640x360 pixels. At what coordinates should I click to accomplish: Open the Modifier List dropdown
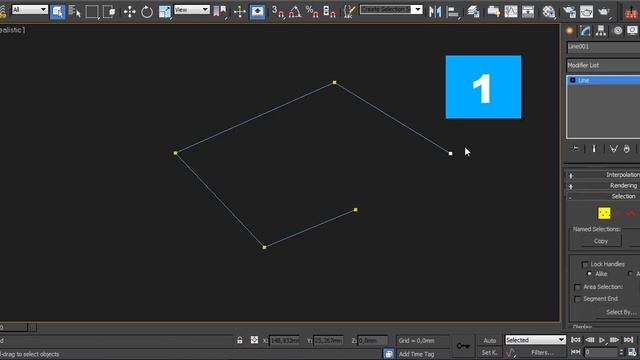603,65
